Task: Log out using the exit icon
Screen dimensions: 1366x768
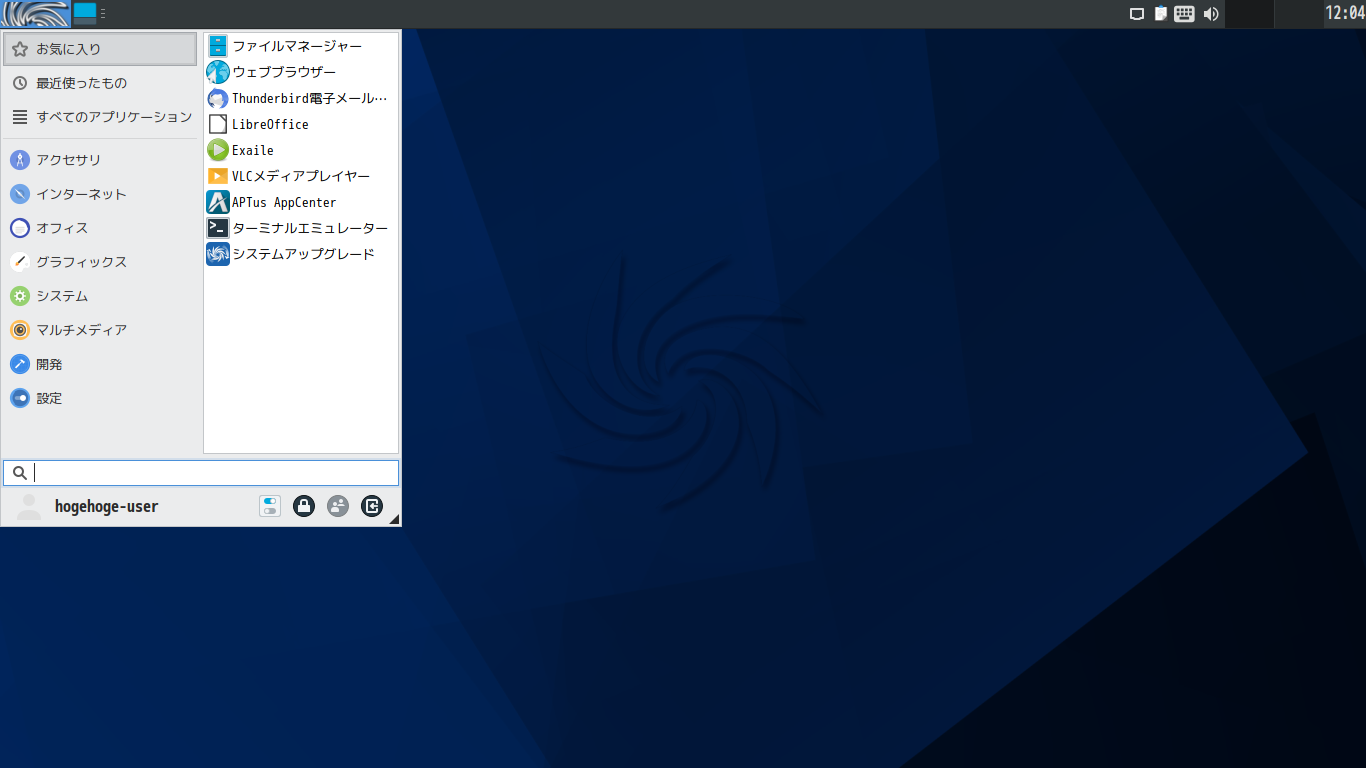Action: (x=372, y=506)
